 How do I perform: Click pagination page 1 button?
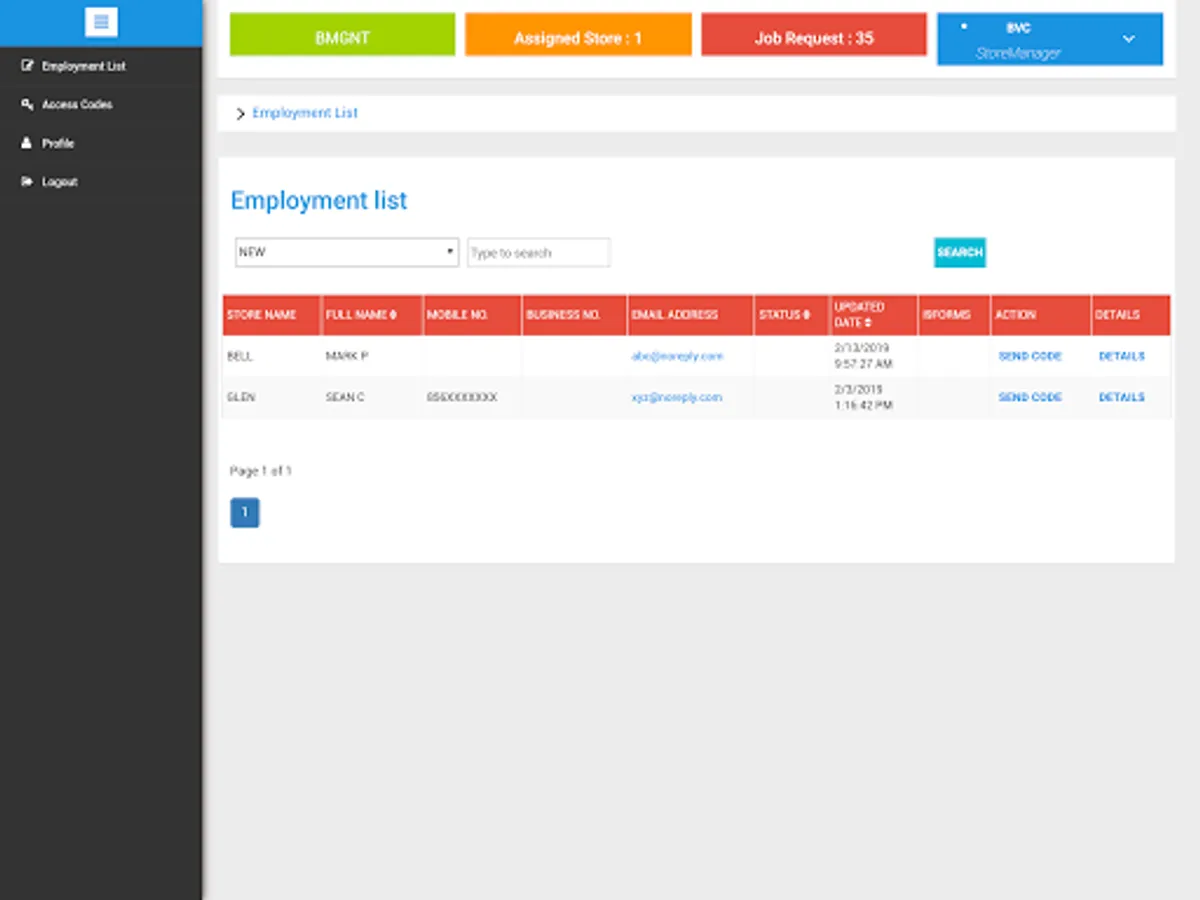(x=245, y=513)
